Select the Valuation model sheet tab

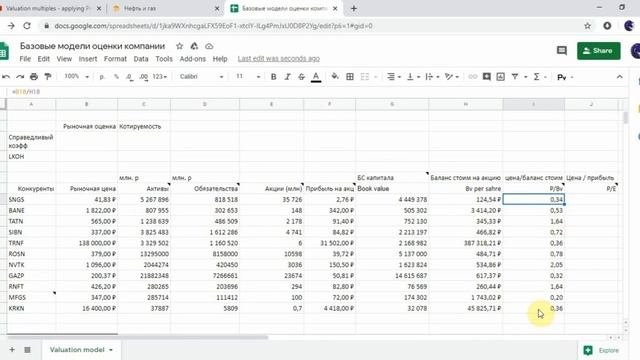(x=81, y=350)
